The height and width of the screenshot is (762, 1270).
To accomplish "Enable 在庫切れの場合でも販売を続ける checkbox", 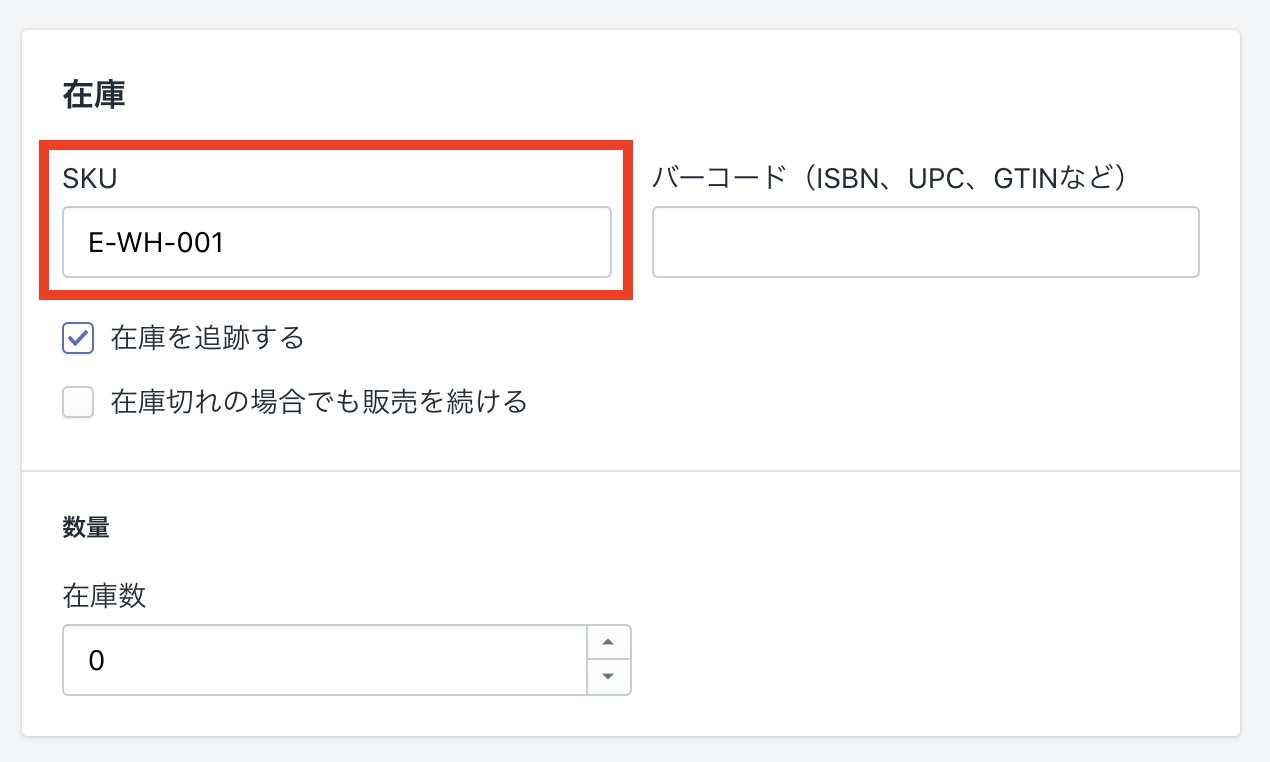I will (x=78, y=402).
